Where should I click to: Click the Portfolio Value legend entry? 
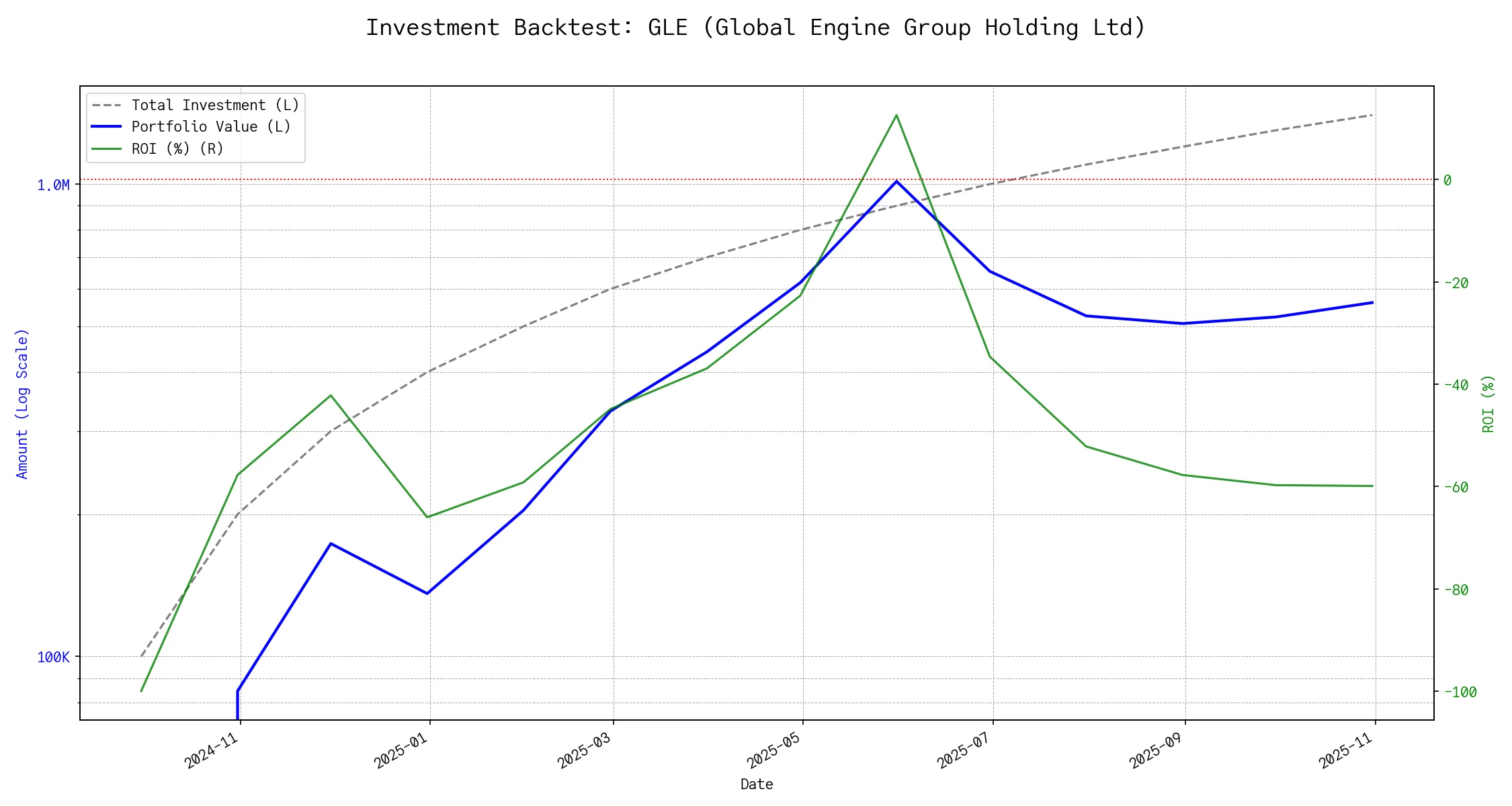click(211, 127)
